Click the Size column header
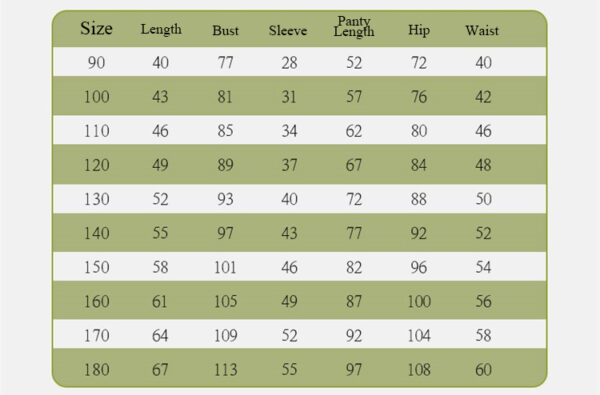600x395 pixels. [96, 28]
